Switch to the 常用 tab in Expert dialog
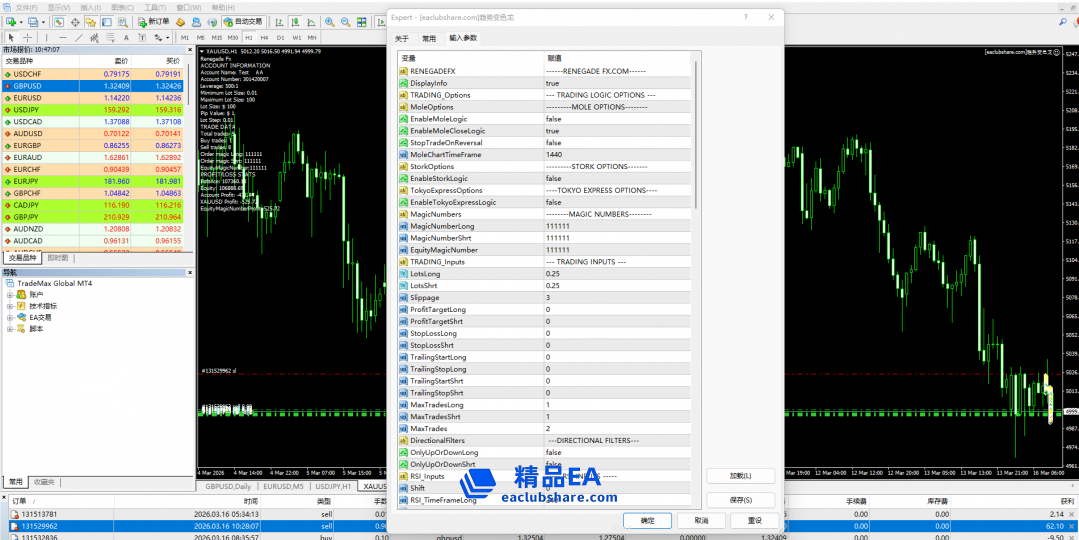The image size is (1079, 540). (x=428, y=38)
